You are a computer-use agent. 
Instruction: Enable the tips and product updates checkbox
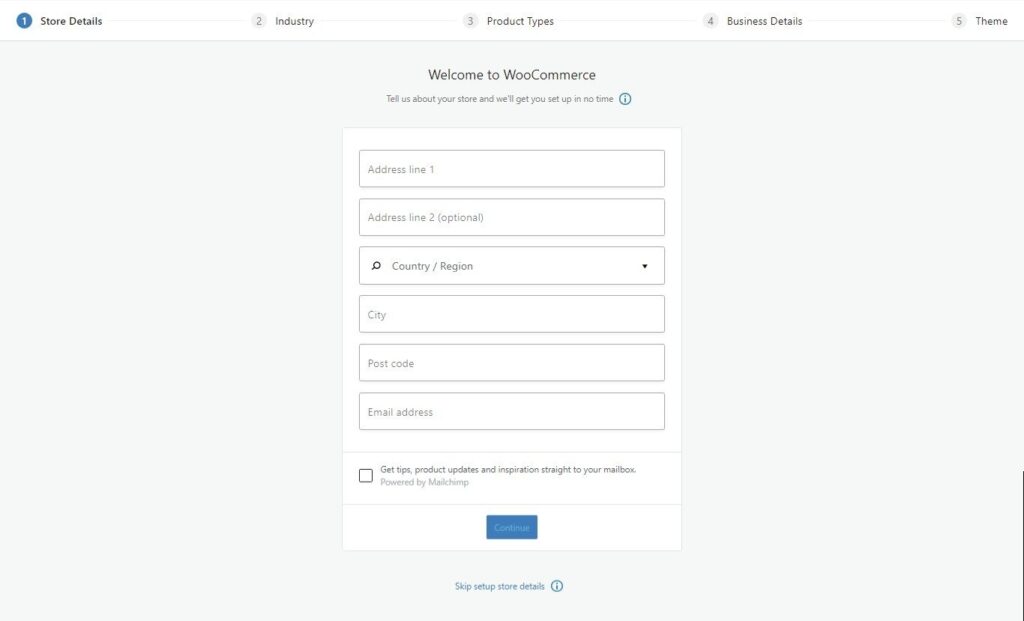[366, 475]
